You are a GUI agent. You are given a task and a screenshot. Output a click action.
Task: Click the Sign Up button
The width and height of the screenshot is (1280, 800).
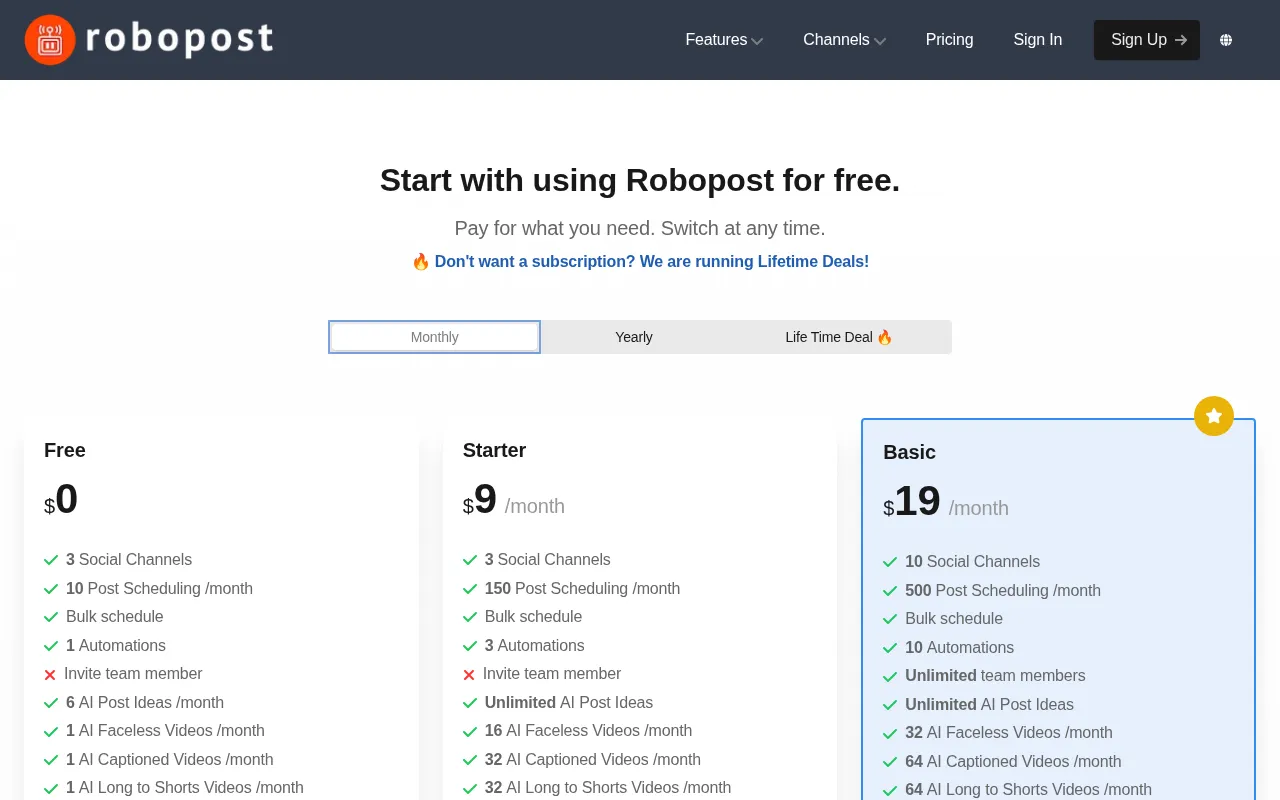tap(1147, 40)
